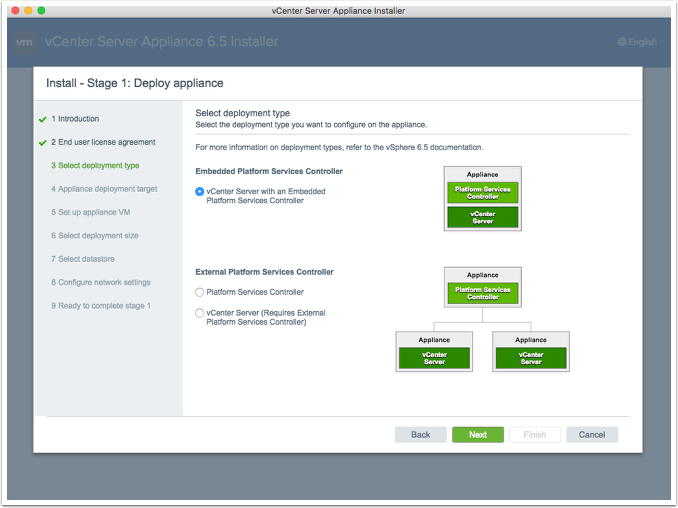Screen dimensions: 678x508
Task: Click step 4 Appliance deployment target
Action: (104, 189)
